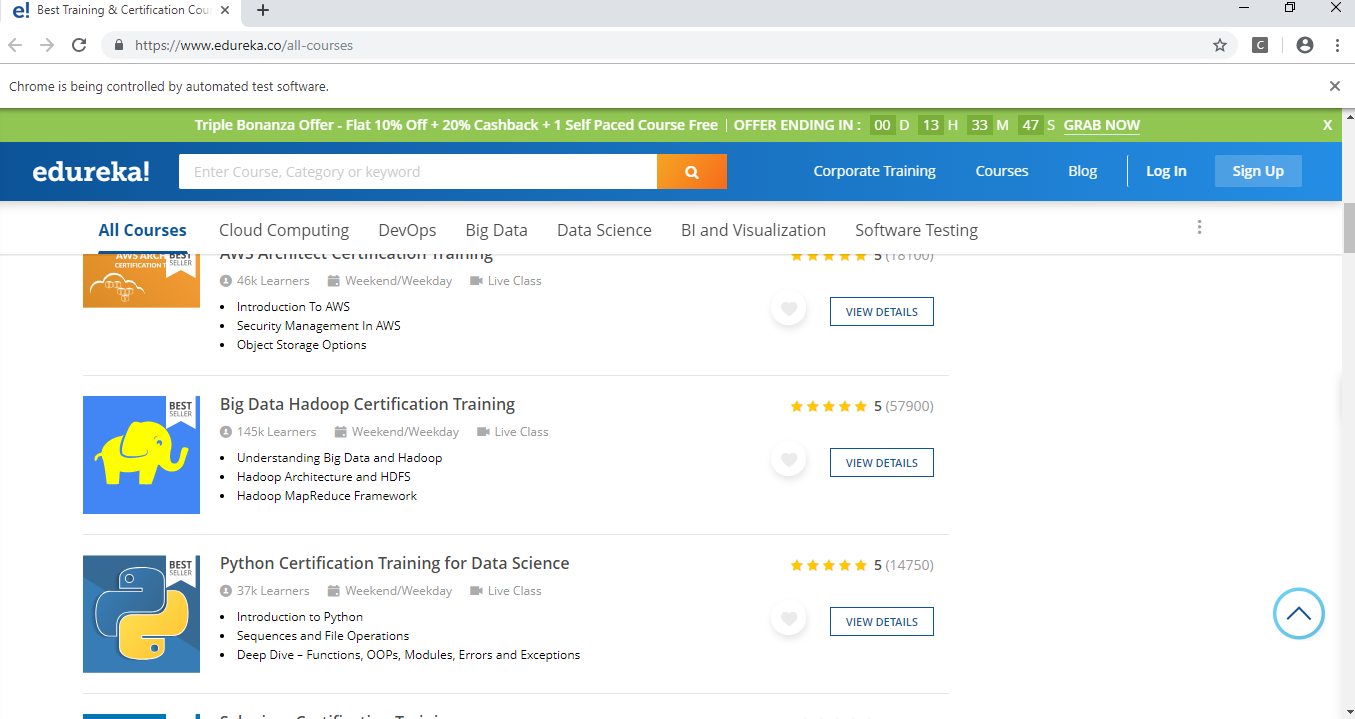Image resolution: width=1355 pixels, height=719 pixels.
Task: Select the Big Data tab
Action: click(x=496, y=230)
